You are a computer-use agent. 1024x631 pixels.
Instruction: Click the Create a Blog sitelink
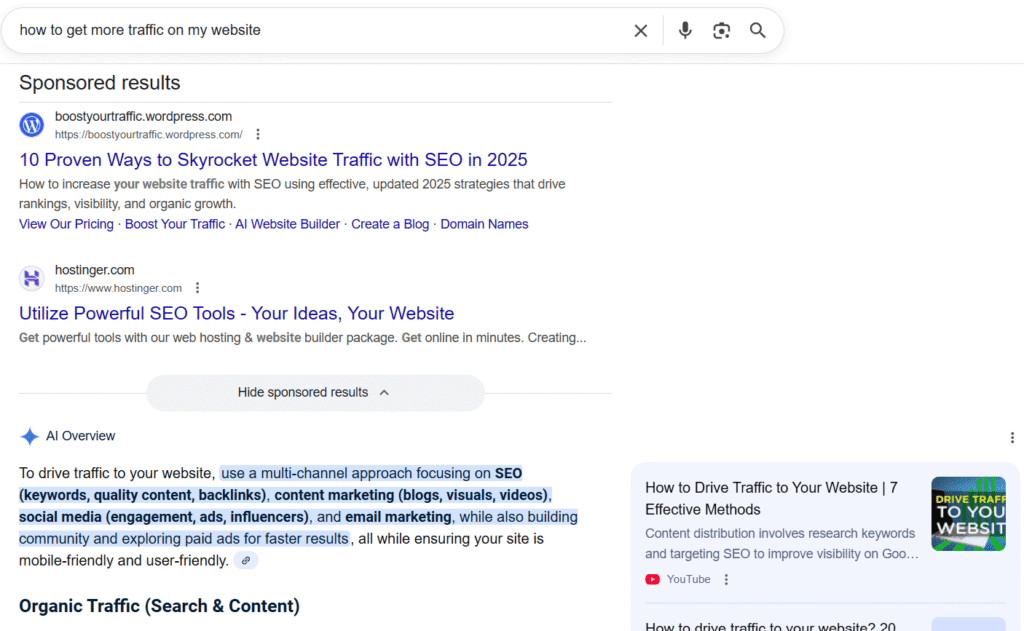(389, 224)
